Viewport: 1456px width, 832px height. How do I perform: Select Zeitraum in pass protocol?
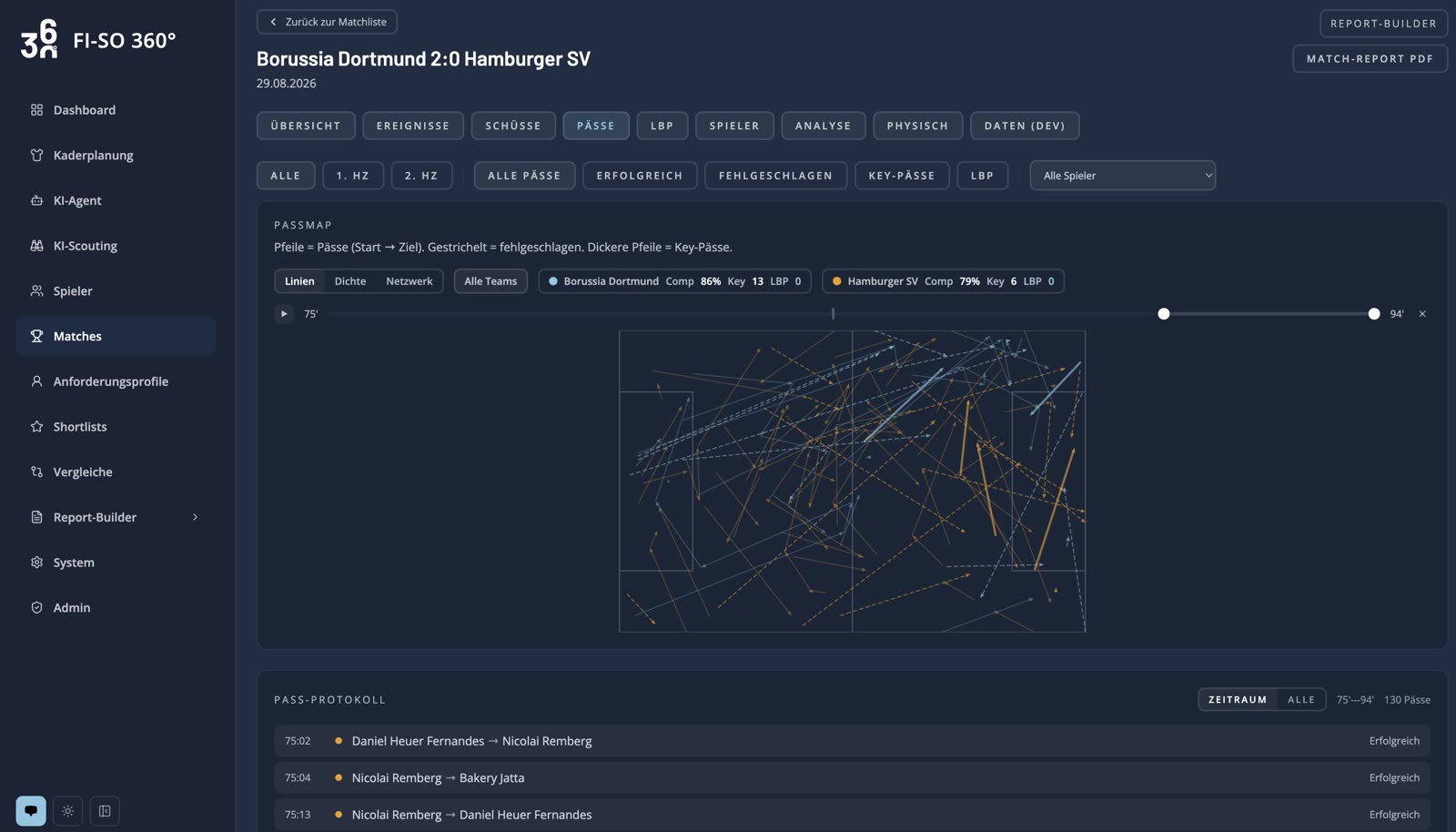pos(1238,700)
